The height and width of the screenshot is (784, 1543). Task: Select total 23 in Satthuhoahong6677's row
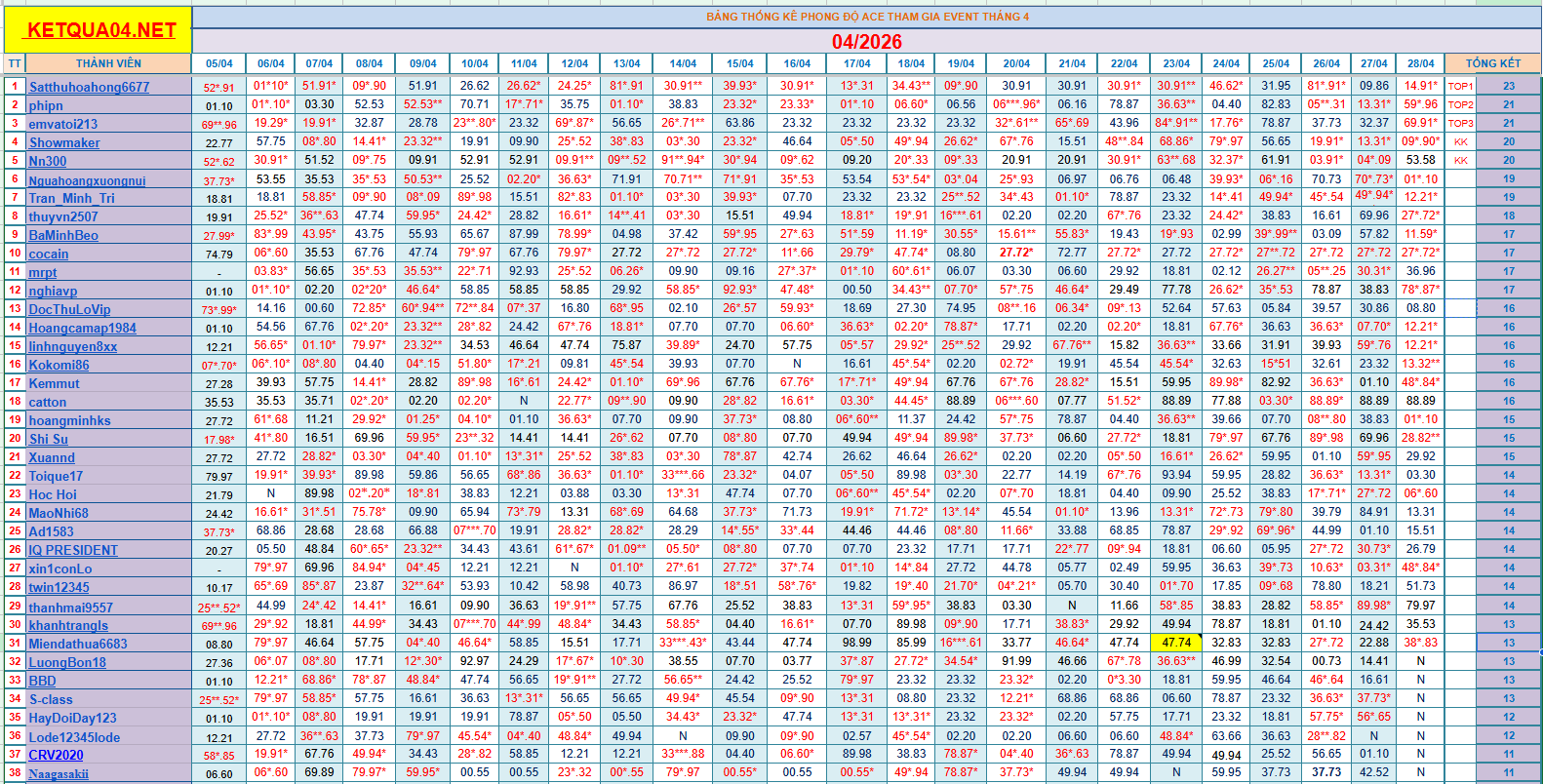tap(1509, 87)
